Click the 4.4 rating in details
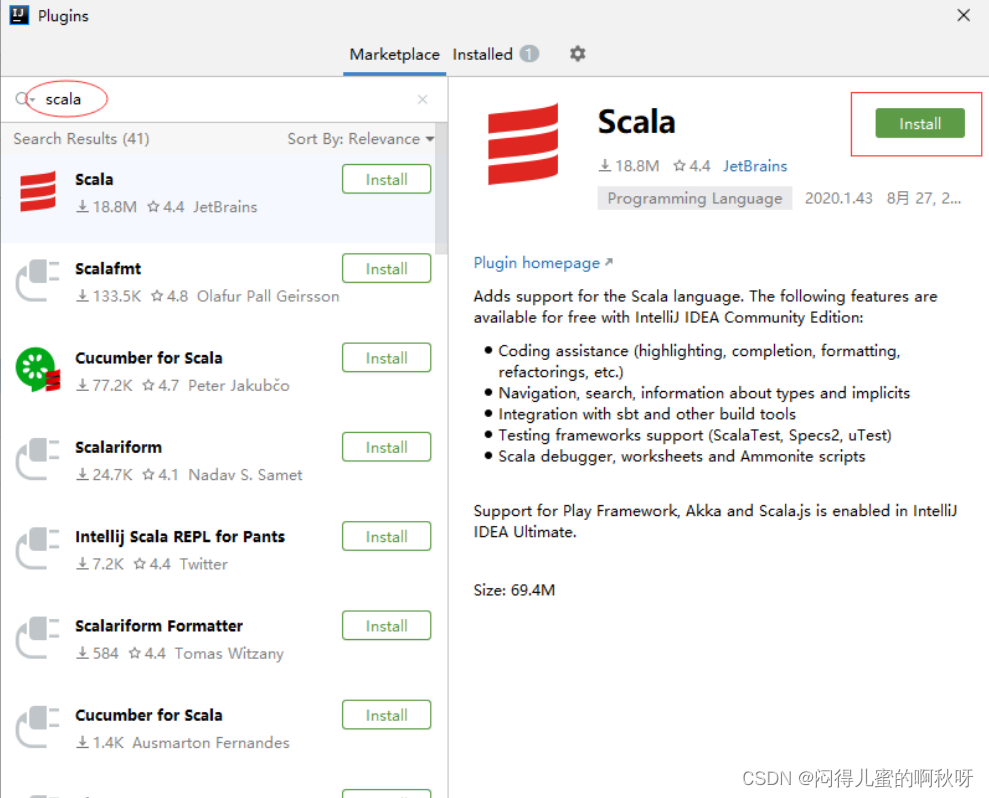The height and width of the screenshot is (798, 989). click(x=692, y=166)
